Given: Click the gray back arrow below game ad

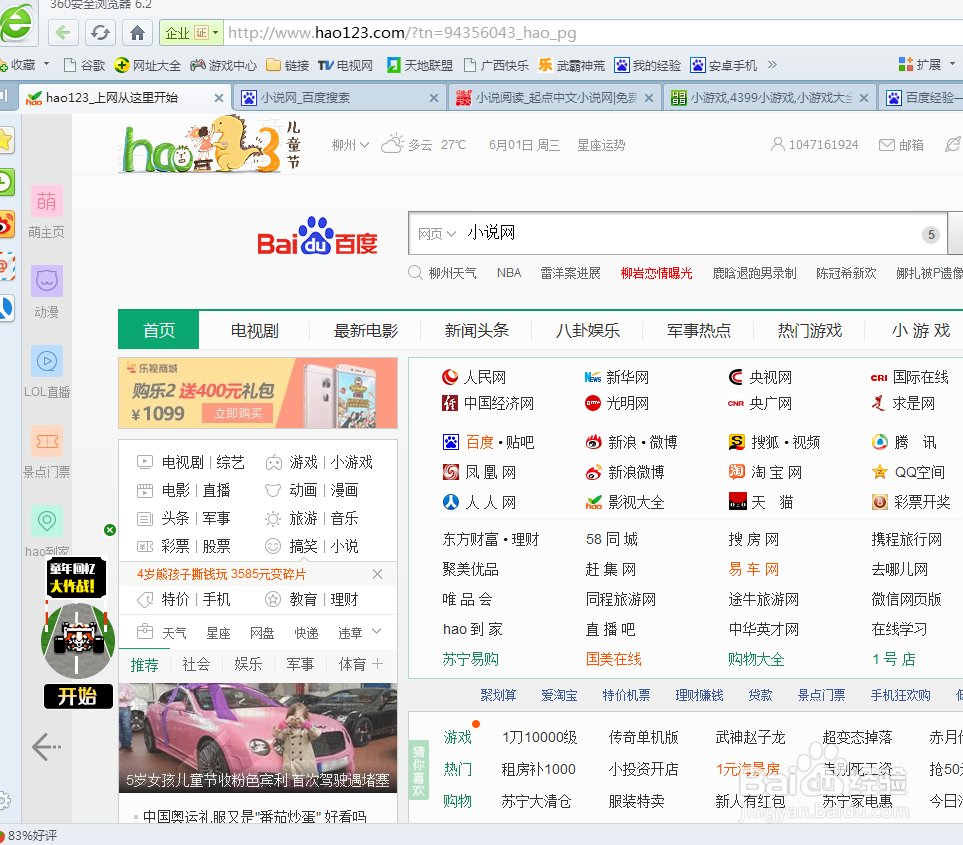Looking at the screenshot, I should click(x=46, y=747).
